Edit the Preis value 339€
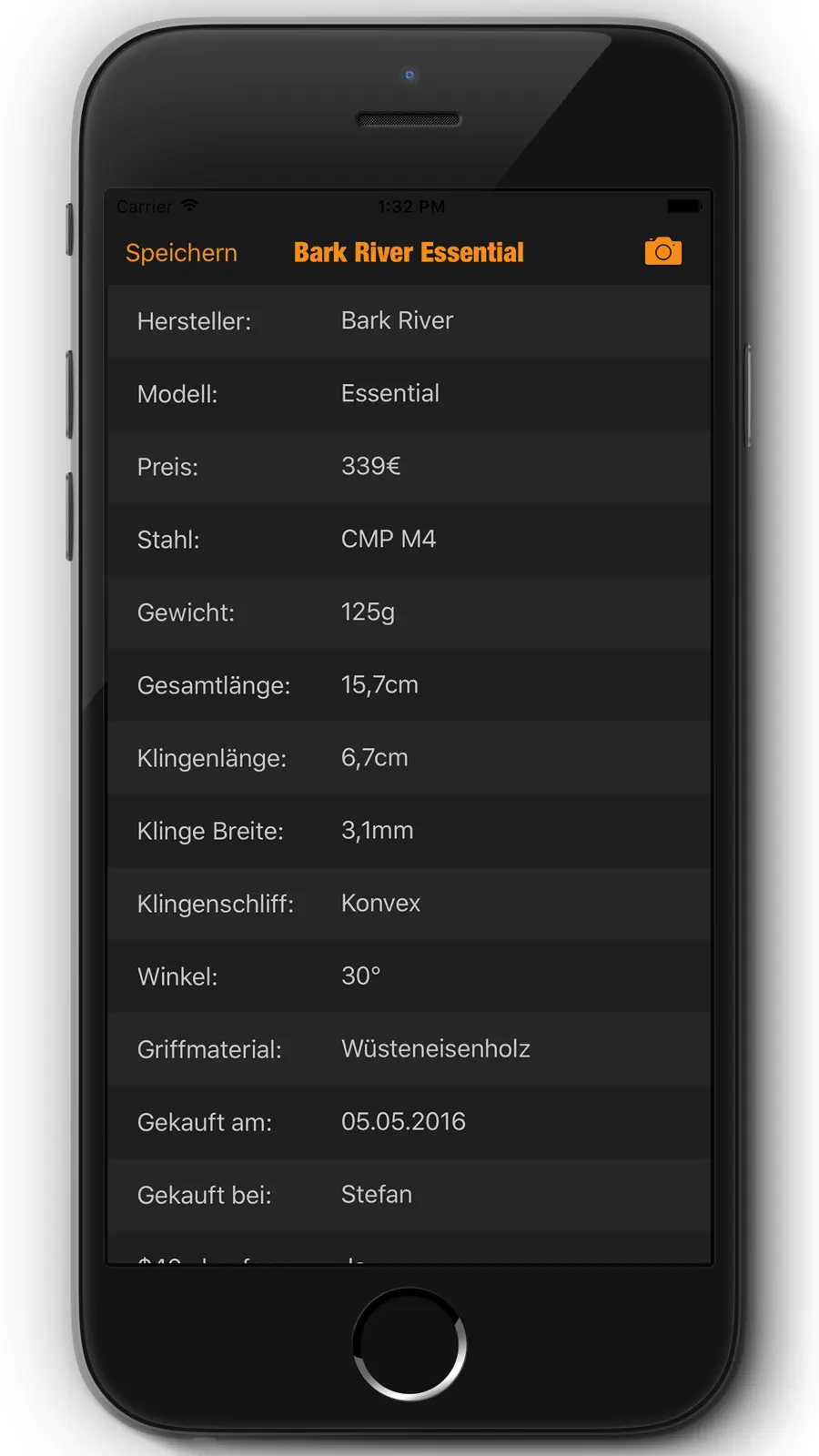 coord(370,466)
